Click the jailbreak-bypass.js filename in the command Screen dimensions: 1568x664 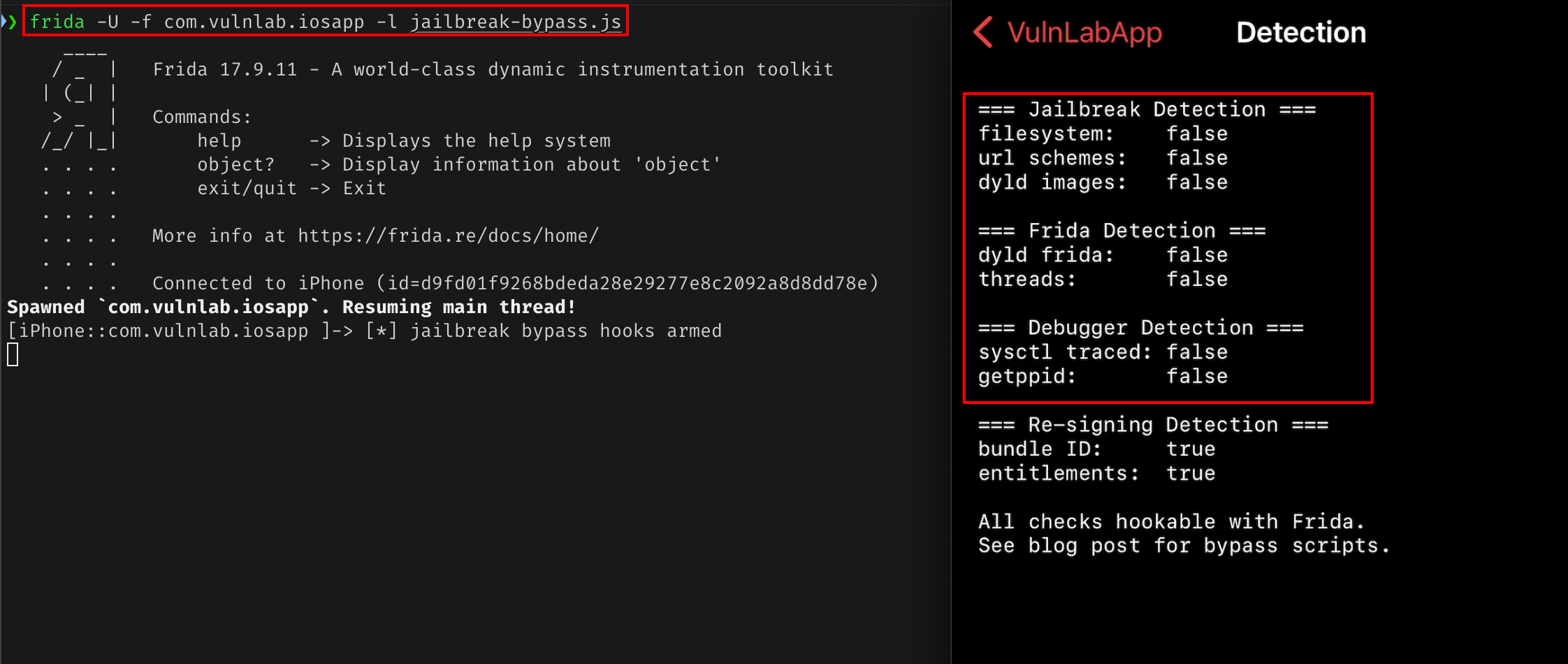(x=516, y=22)
